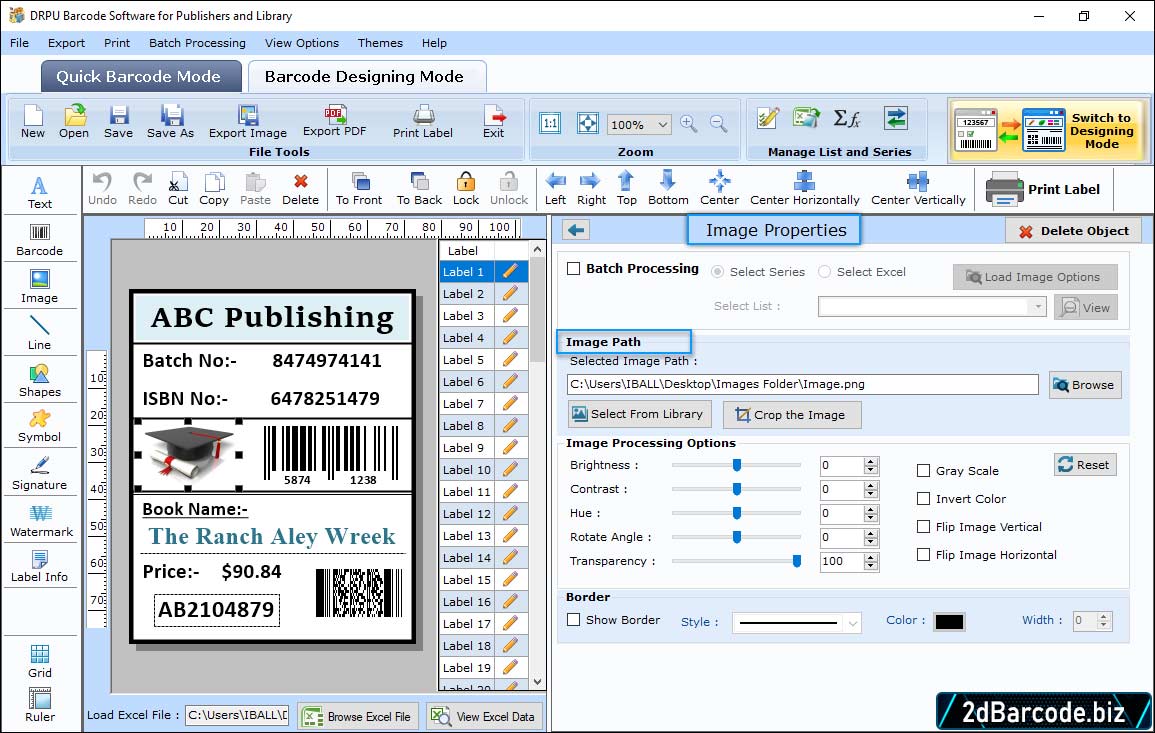Toggle the Ruler display

[40, 705]
